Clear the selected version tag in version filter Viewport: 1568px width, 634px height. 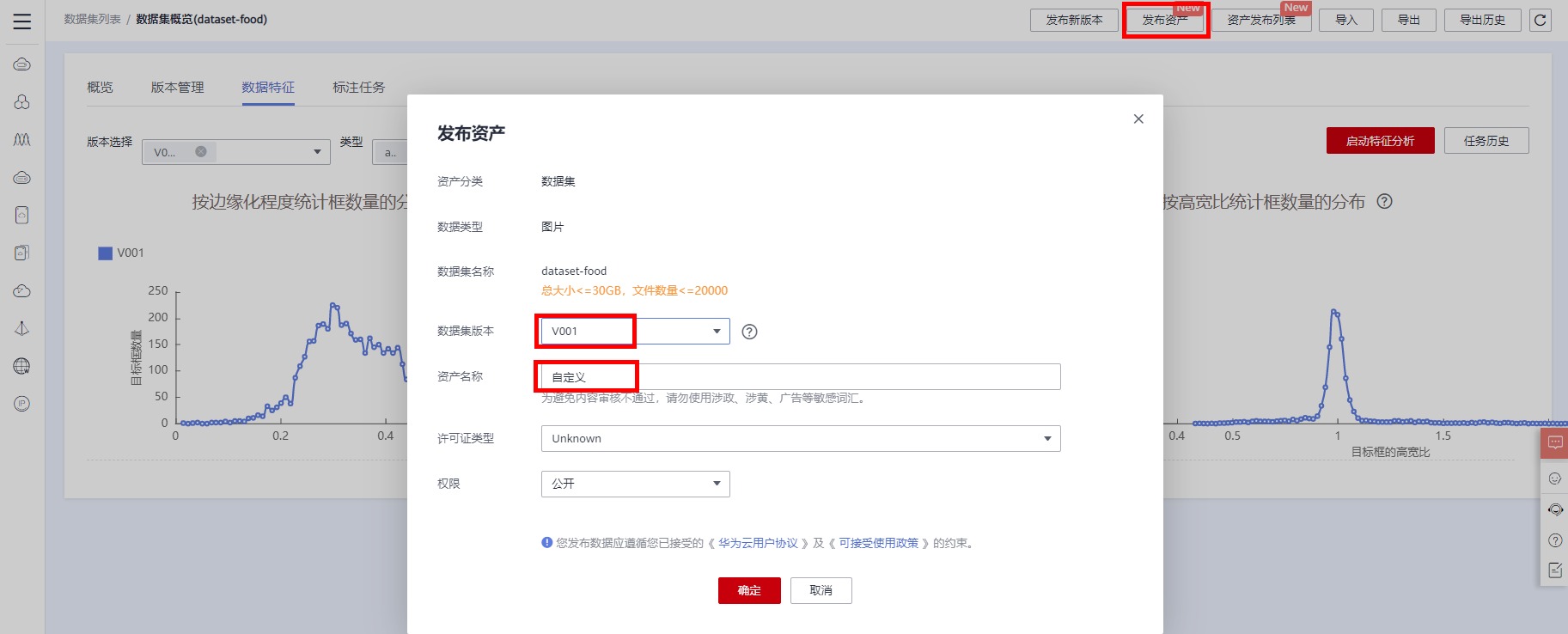point(201,151)
